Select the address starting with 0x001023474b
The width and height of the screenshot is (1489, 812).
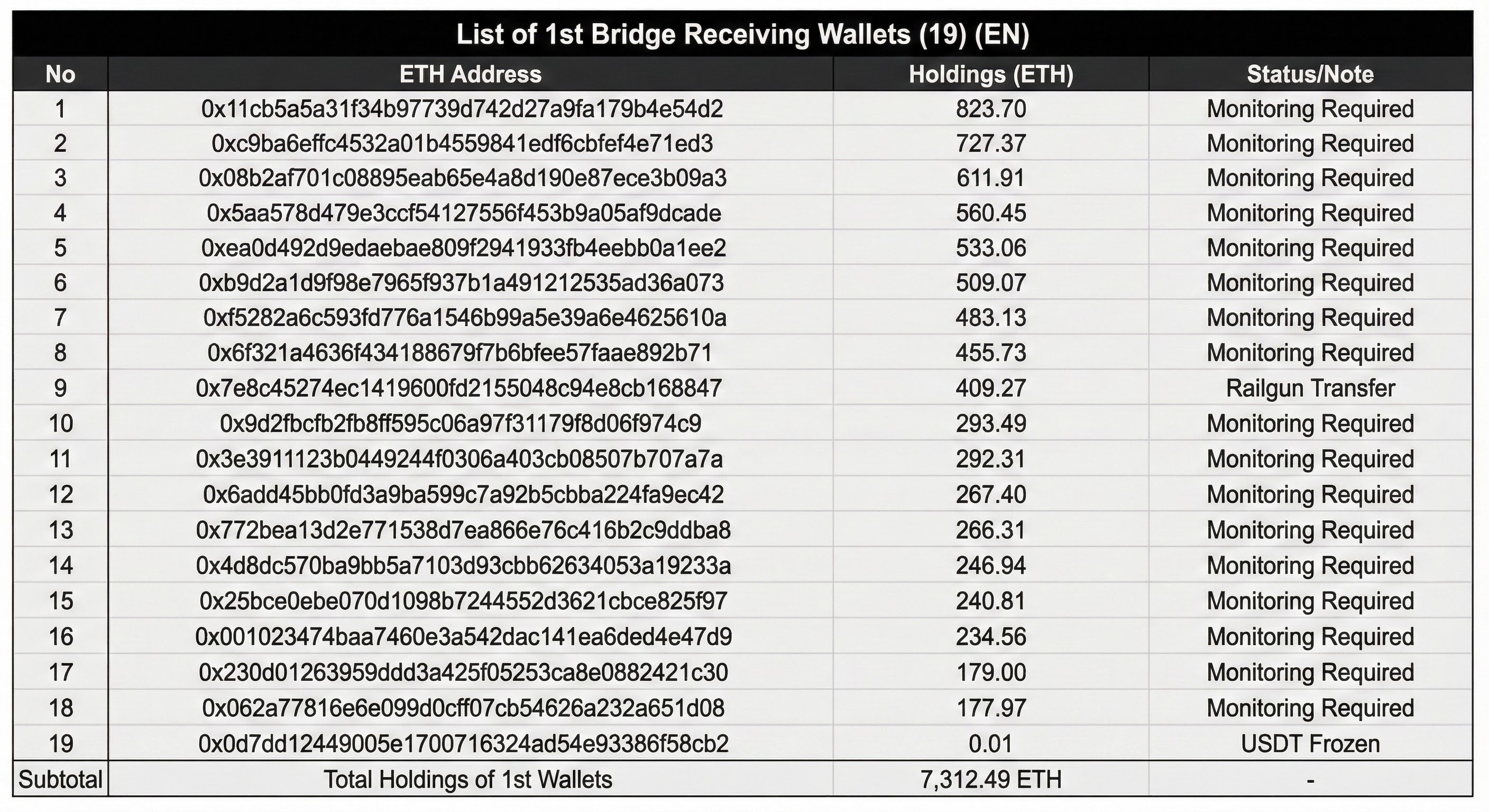(463, 637)
